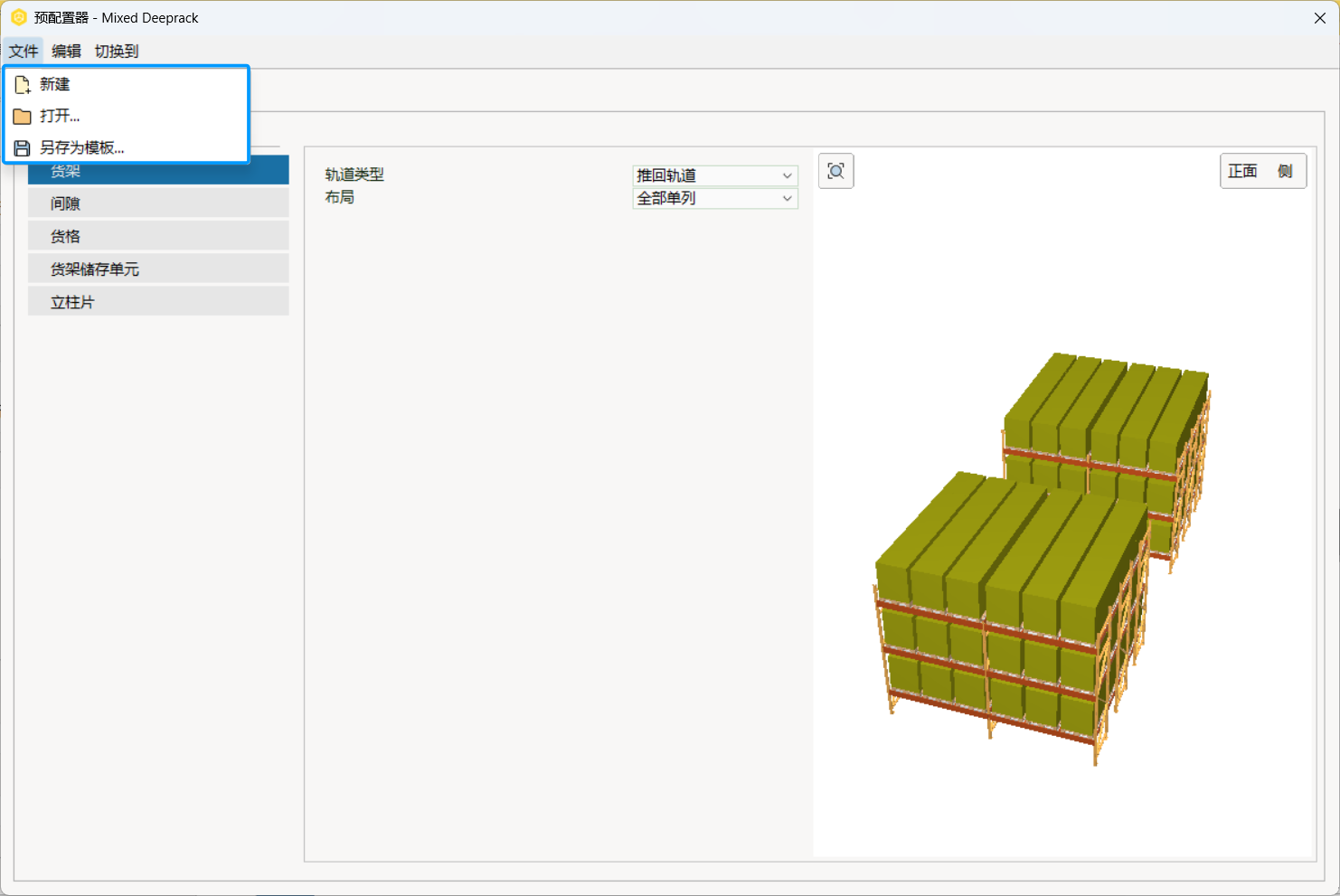Click the 布局 label
Viewport: 1340px width, 896px height.
click(x=340, y=197)
